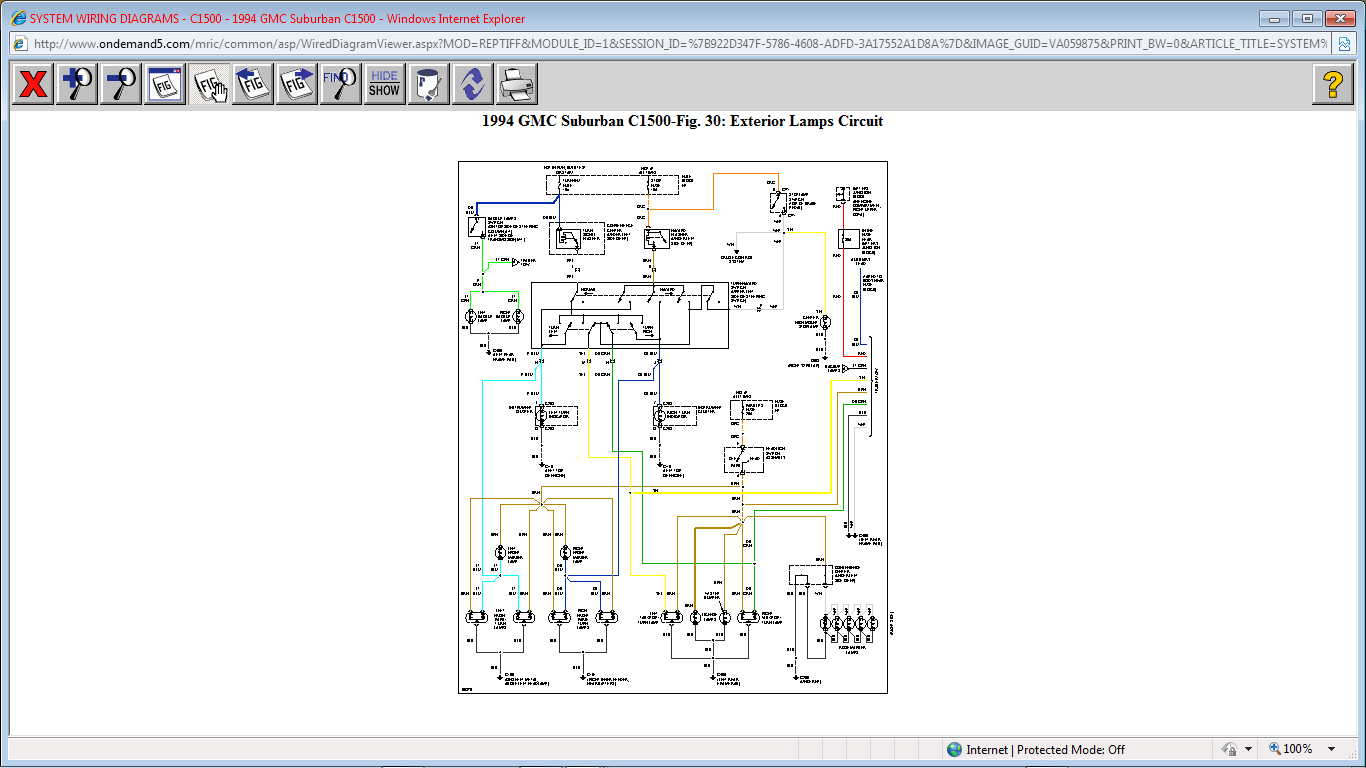Click the 100% zoom level button

[x=1290, y=749]
